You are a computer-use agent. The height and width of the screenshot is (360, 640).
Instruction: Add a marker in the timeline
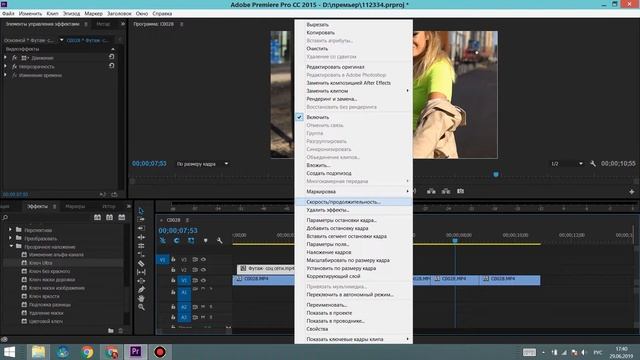(205, 241)
